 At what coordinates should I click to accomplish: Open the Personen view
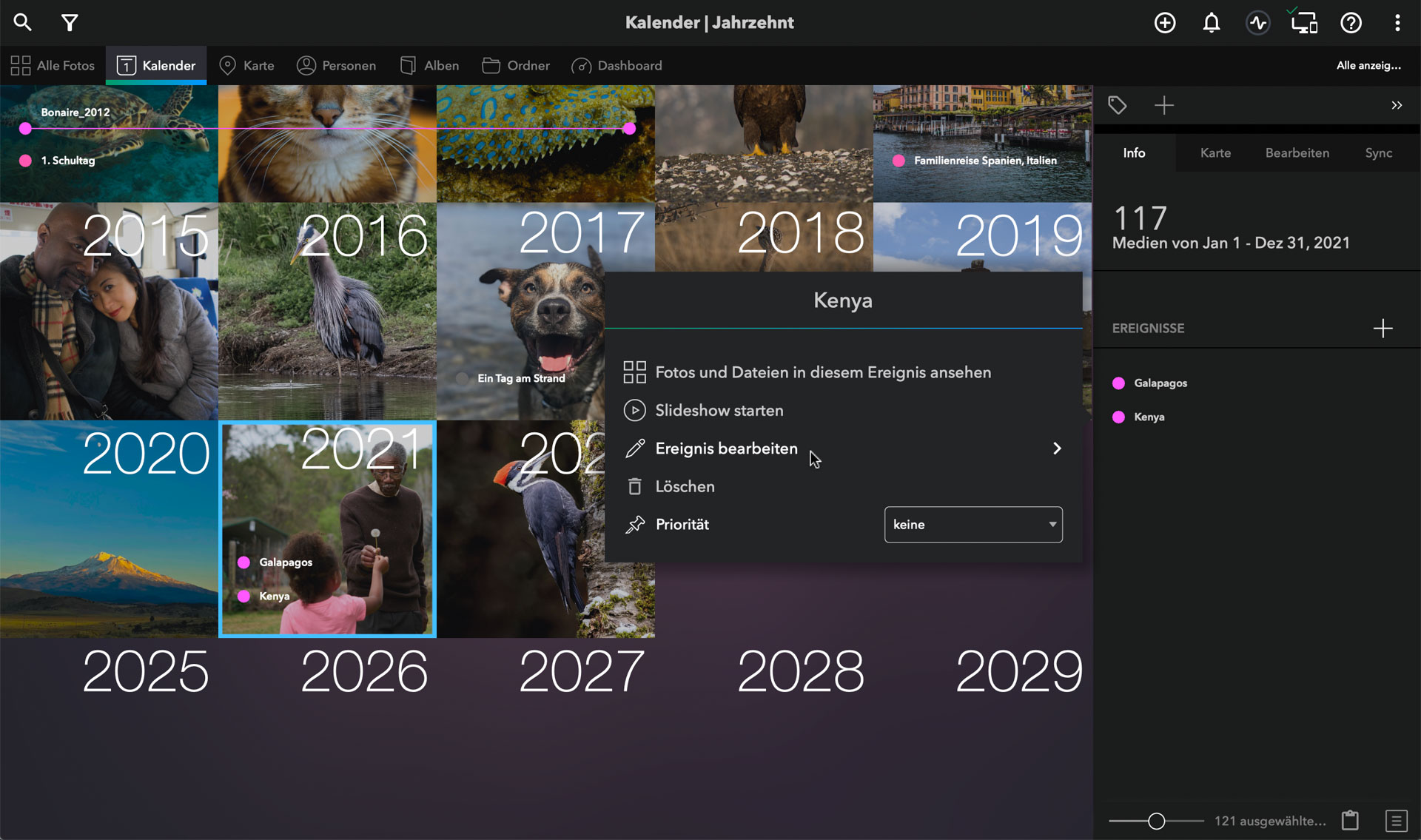click(337, 66)
